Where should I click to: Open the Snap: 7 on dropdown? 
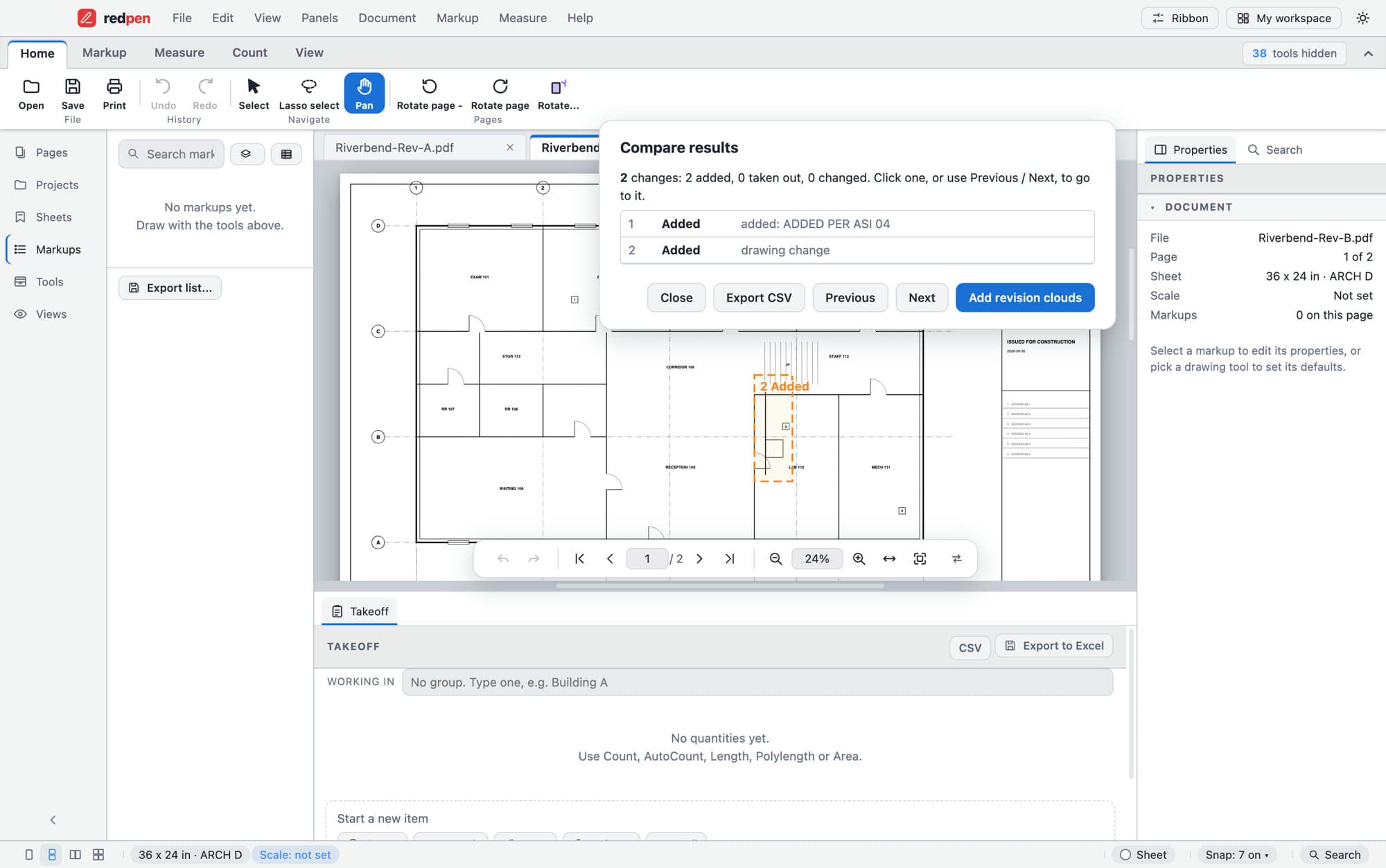(1237, 855)
